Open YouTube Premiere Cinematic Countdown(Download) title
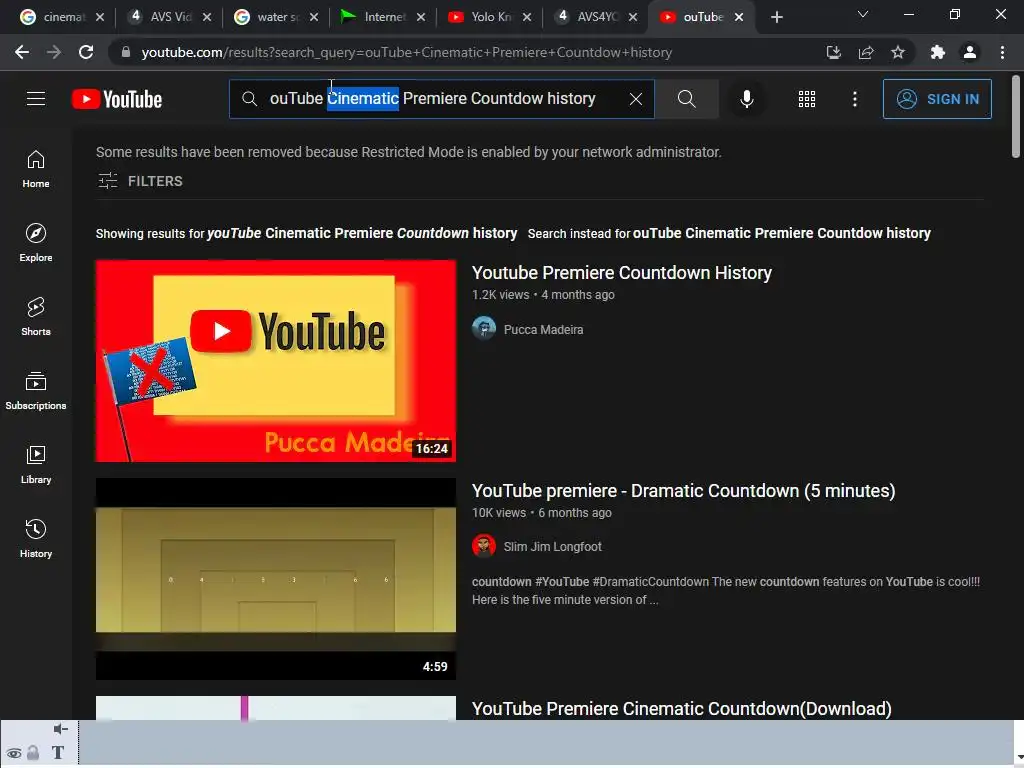This screenshot has height=768, width=1024. (x=681, y=709)
